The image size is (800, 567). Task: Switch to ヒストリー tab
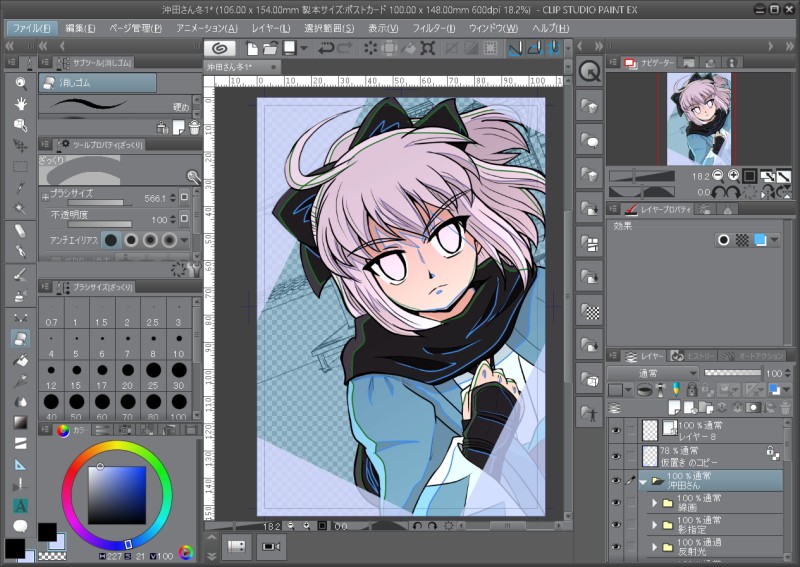click(x=691, y=356)
